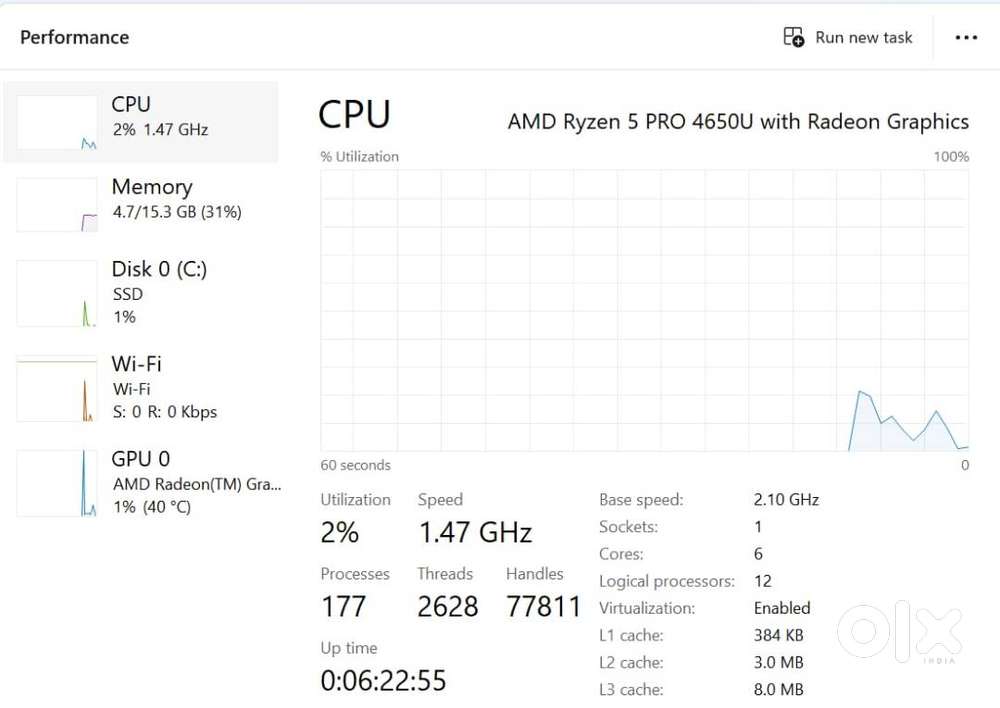Click the Up time value 0:06:22:55

click(383, 681)
